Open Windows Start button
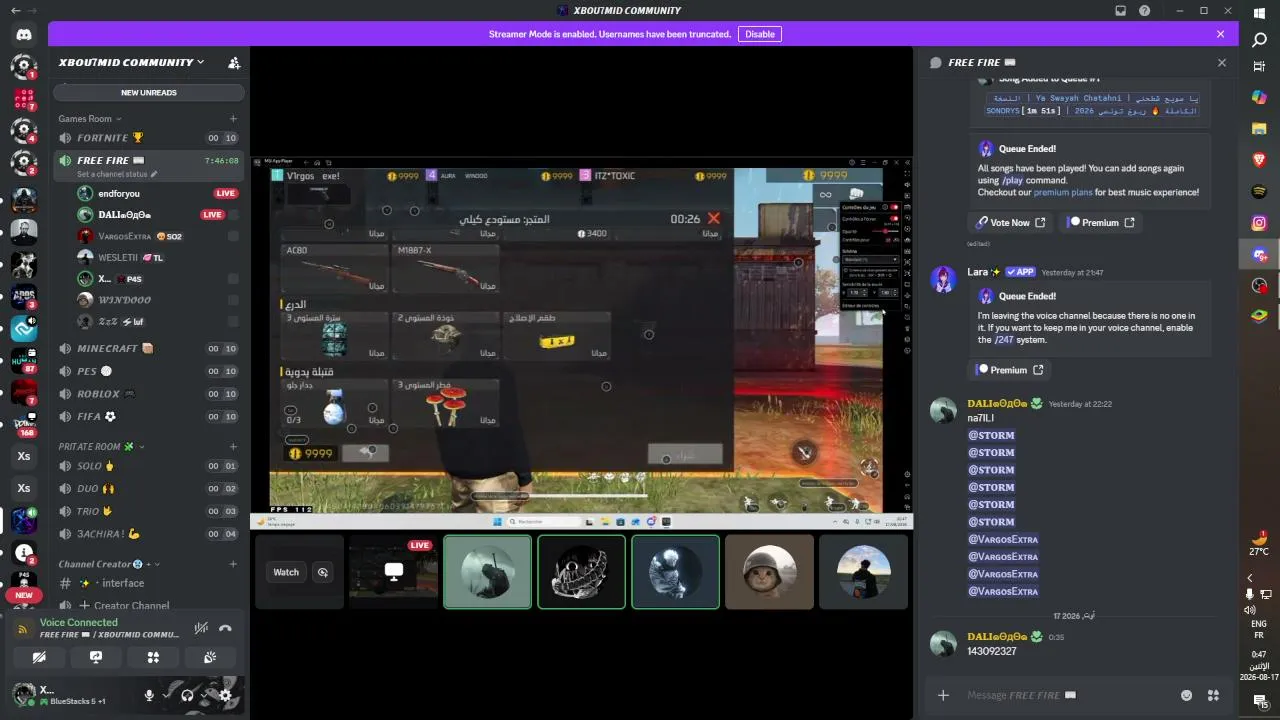Image resolution: width=1280 pixels, height=720 pixels. pos(1259,13)
